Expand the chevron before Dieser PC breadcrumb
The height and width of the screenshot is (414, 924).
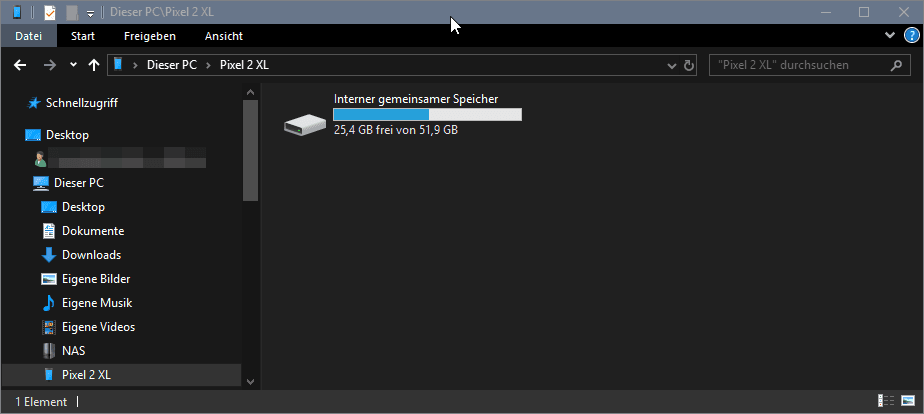point(135,65)
